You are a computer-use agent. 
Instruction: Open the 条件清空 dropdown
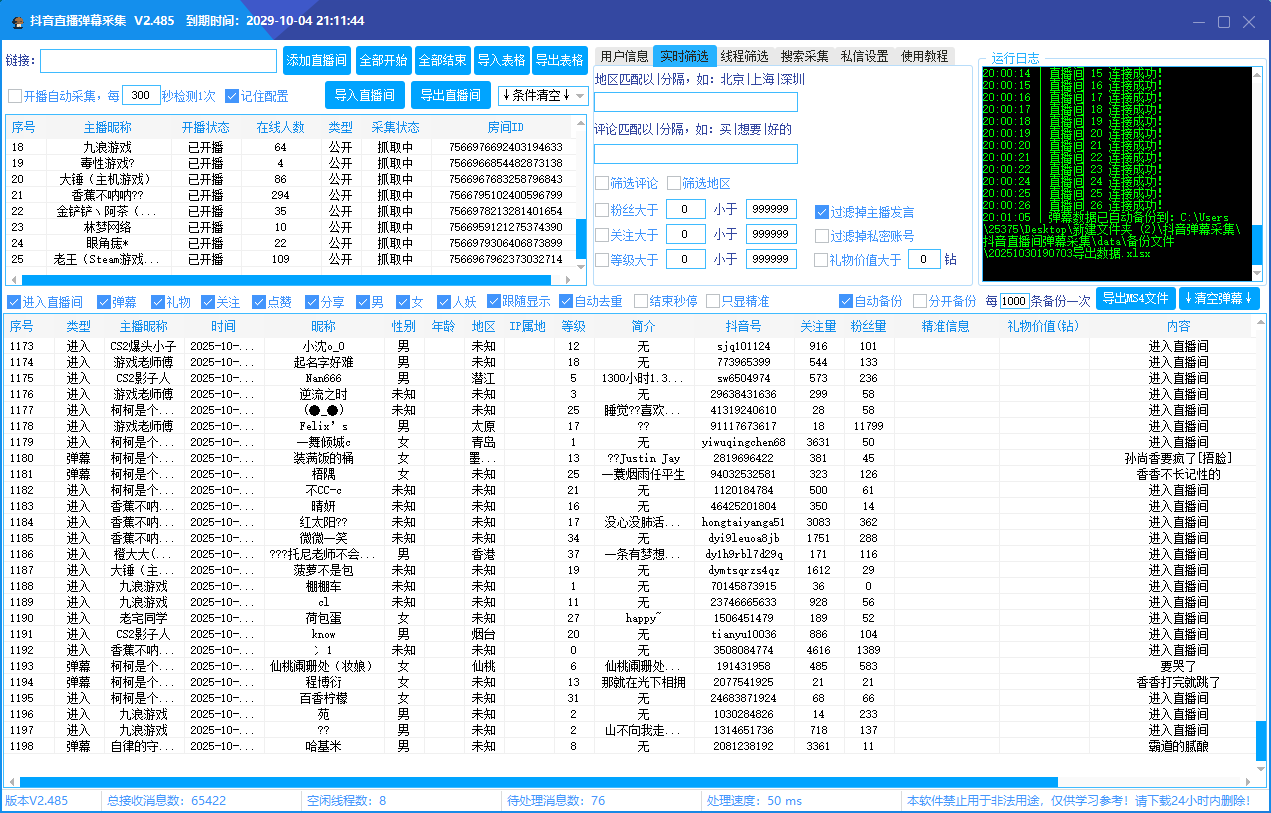pos(542,96)
